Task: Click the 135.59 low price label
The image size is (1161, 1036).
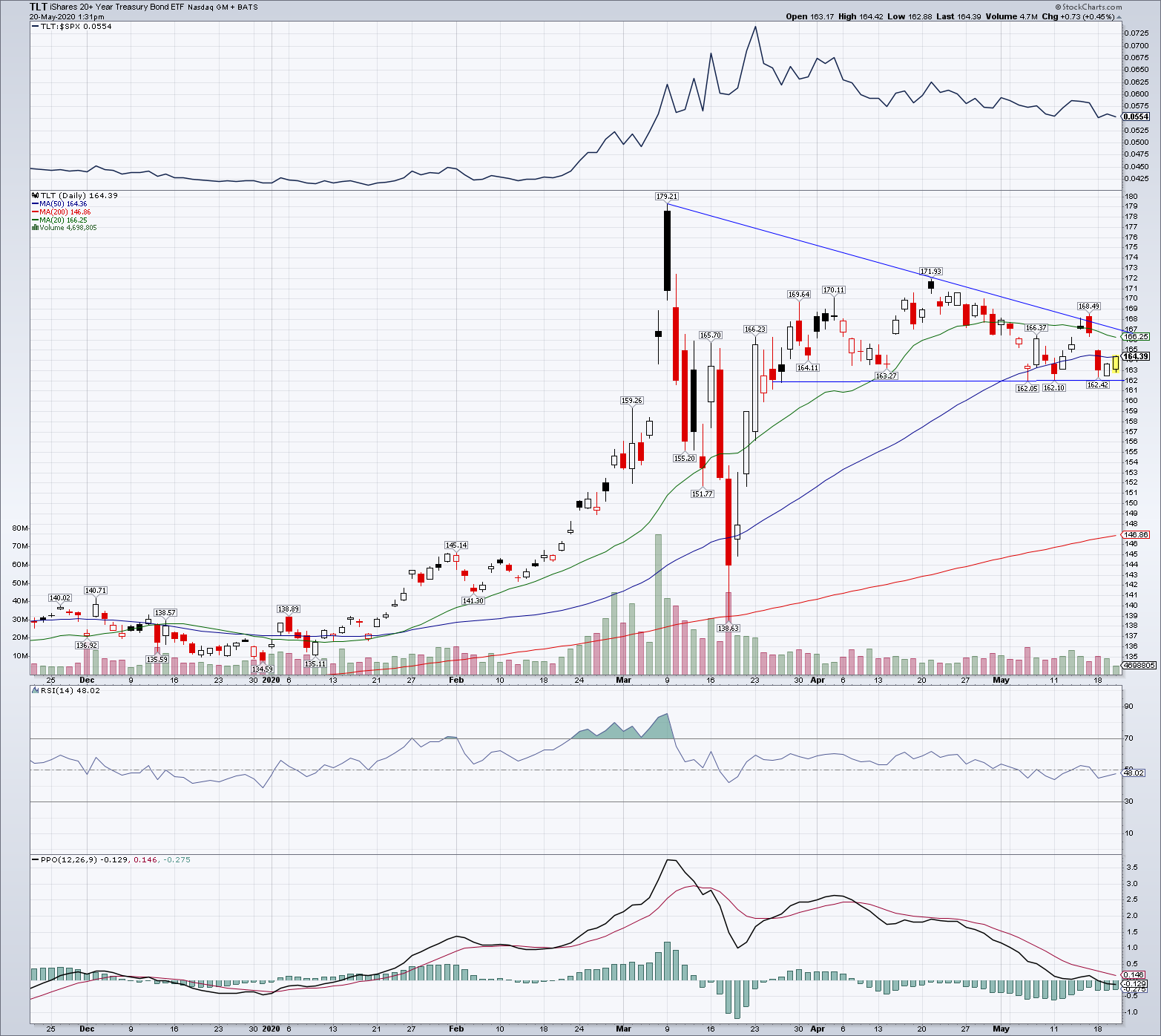Action: coord(157,660)
